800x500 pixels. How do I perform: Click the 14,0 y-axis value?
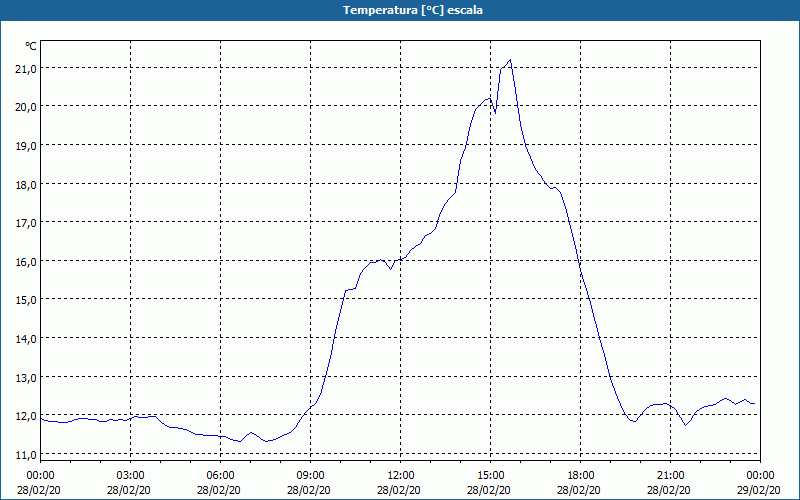pyautogui.click(x=26, y=338)
